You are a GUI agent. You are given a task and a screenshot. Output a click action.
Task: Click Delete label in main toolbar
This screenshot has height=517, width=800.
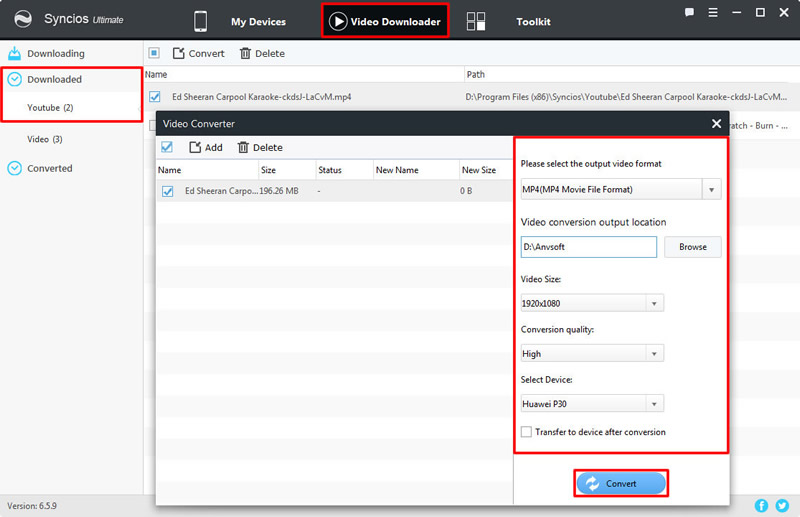[270, 53]
